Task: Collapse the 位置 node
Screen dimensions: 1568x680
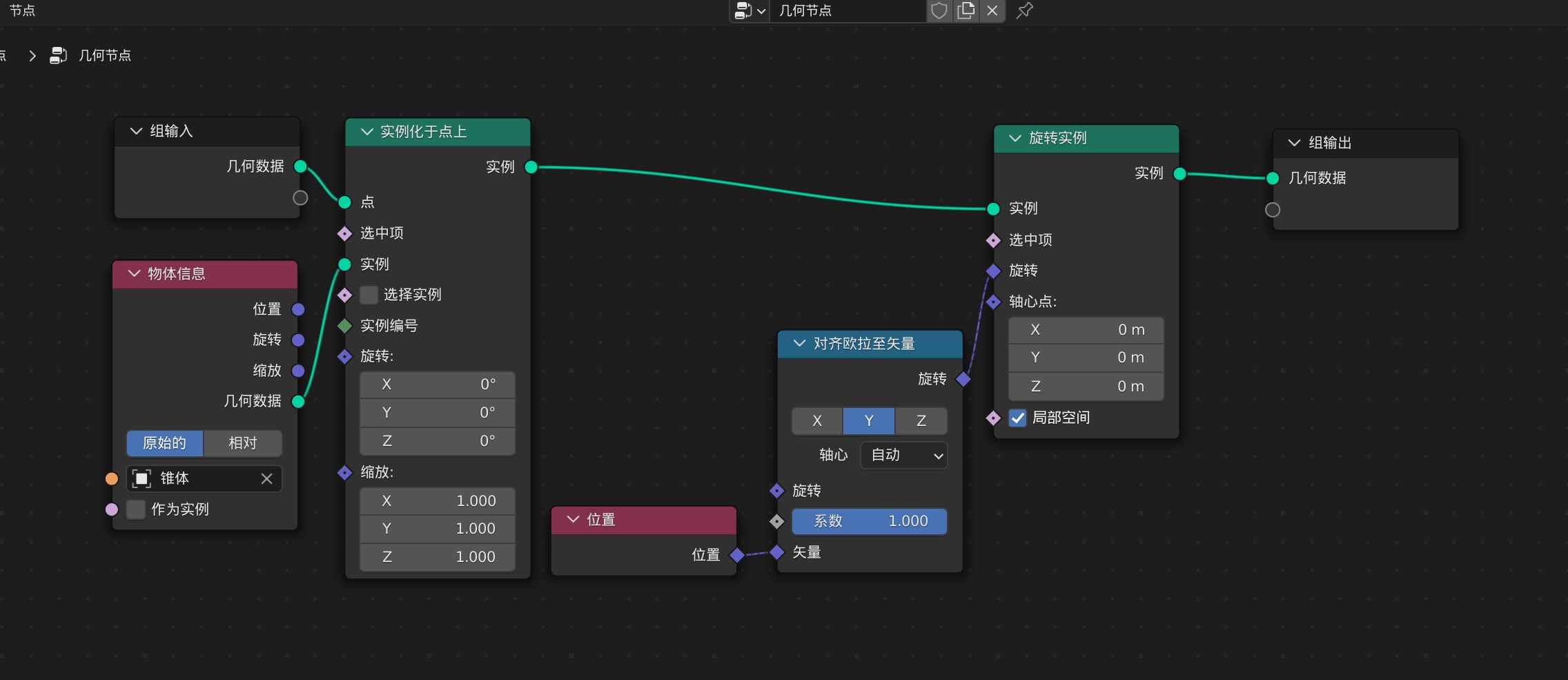Action: click(573, 520)
